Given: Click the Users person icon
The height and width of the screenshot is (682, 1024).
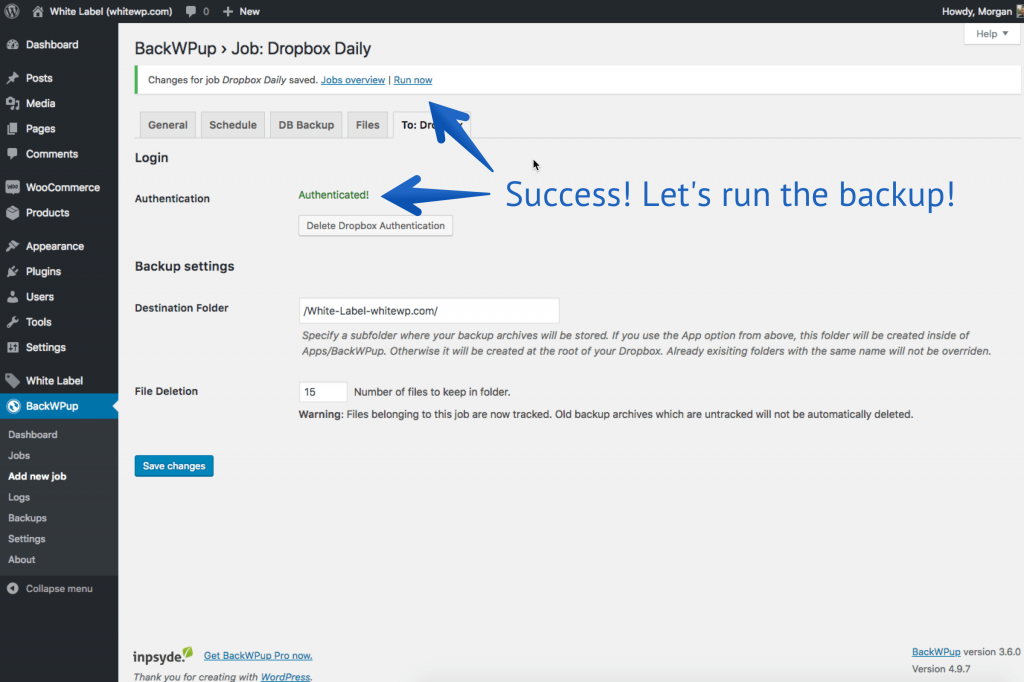Looking at the screenshot, I should [12, 297].
